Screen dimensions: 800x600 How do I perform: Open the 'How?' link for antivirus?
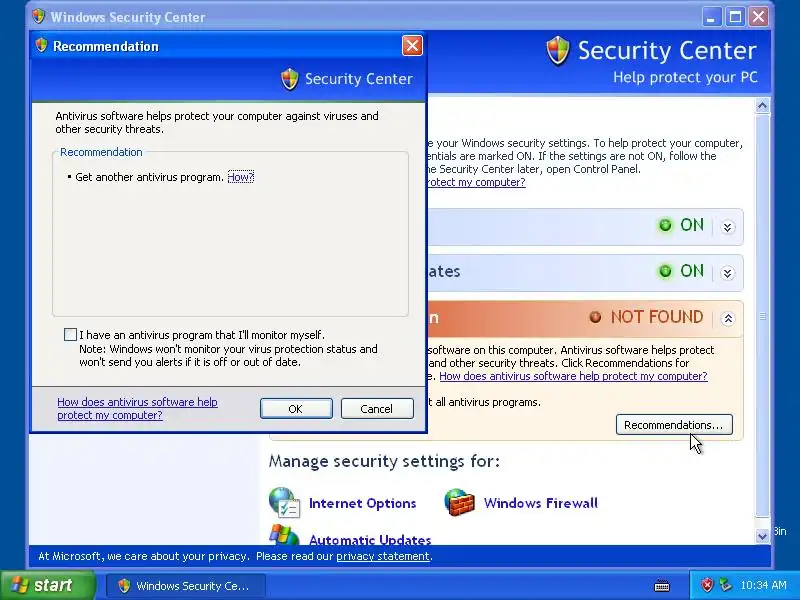pyautogui.click(x=240, y=177)
